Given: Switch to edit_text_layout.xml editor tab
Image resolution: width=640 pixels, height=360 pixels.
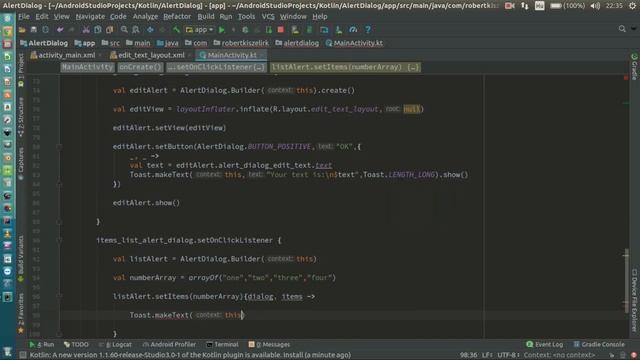Looking at the screenshot, I should (x=151, y=55).
